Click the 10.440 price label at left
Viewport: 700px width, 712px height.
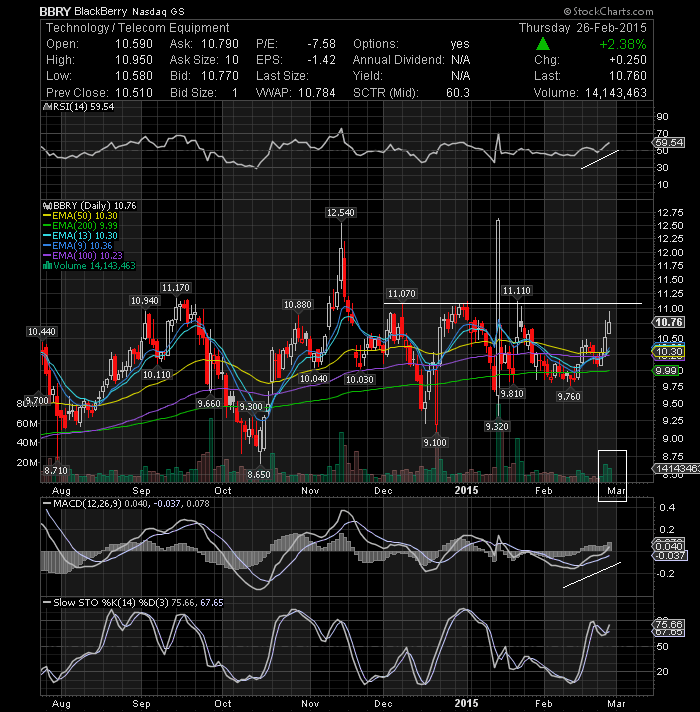click(42, 332)
